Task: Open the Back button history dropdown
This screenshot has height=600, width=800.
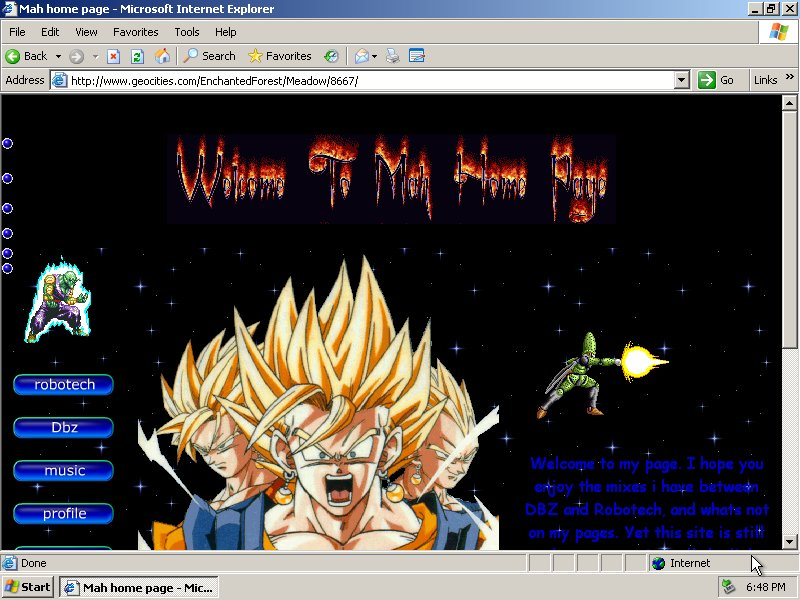Action: [58, 56]
